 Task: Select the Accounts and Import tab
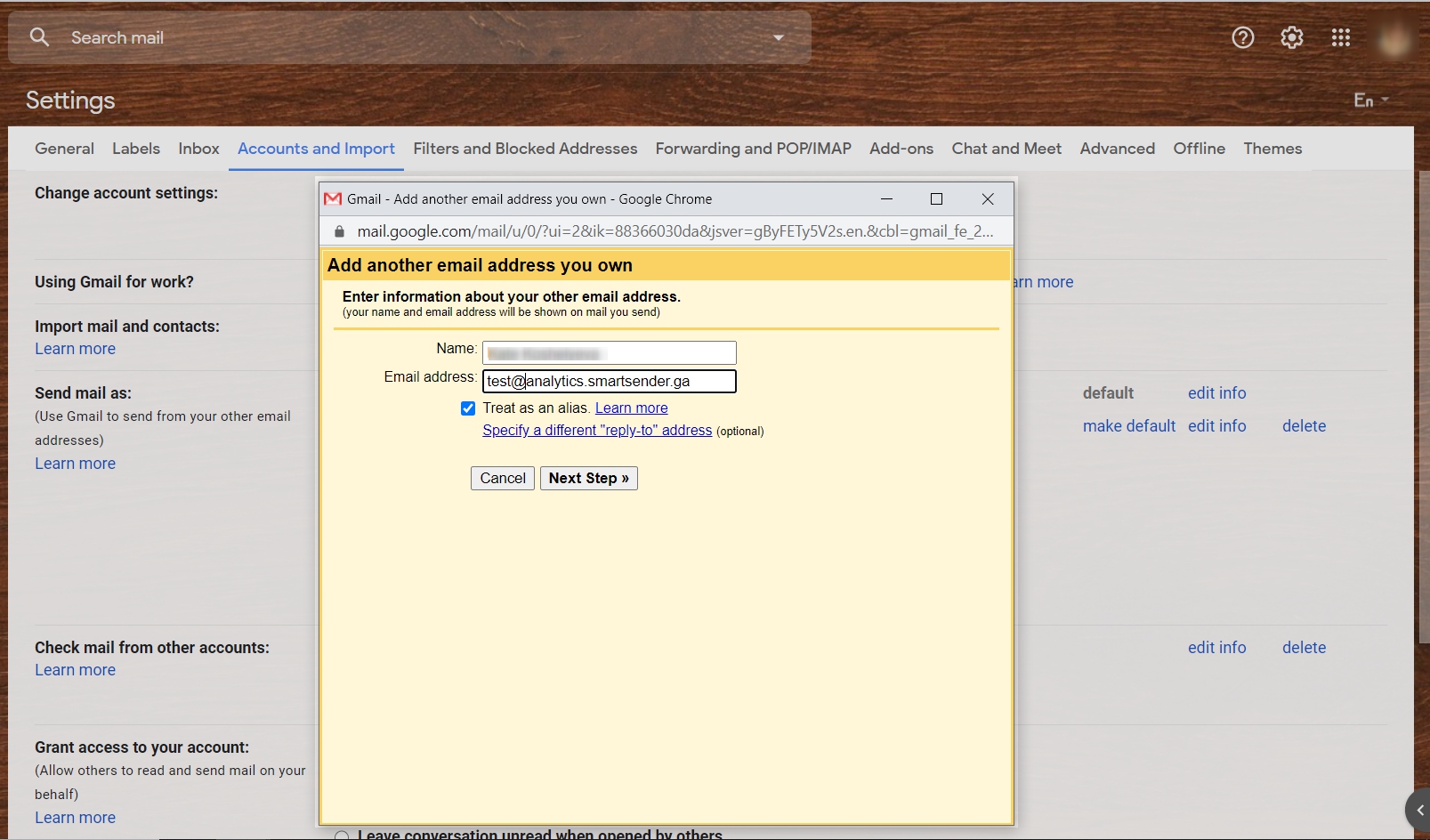pyautogui.click(x=316, y=149)
